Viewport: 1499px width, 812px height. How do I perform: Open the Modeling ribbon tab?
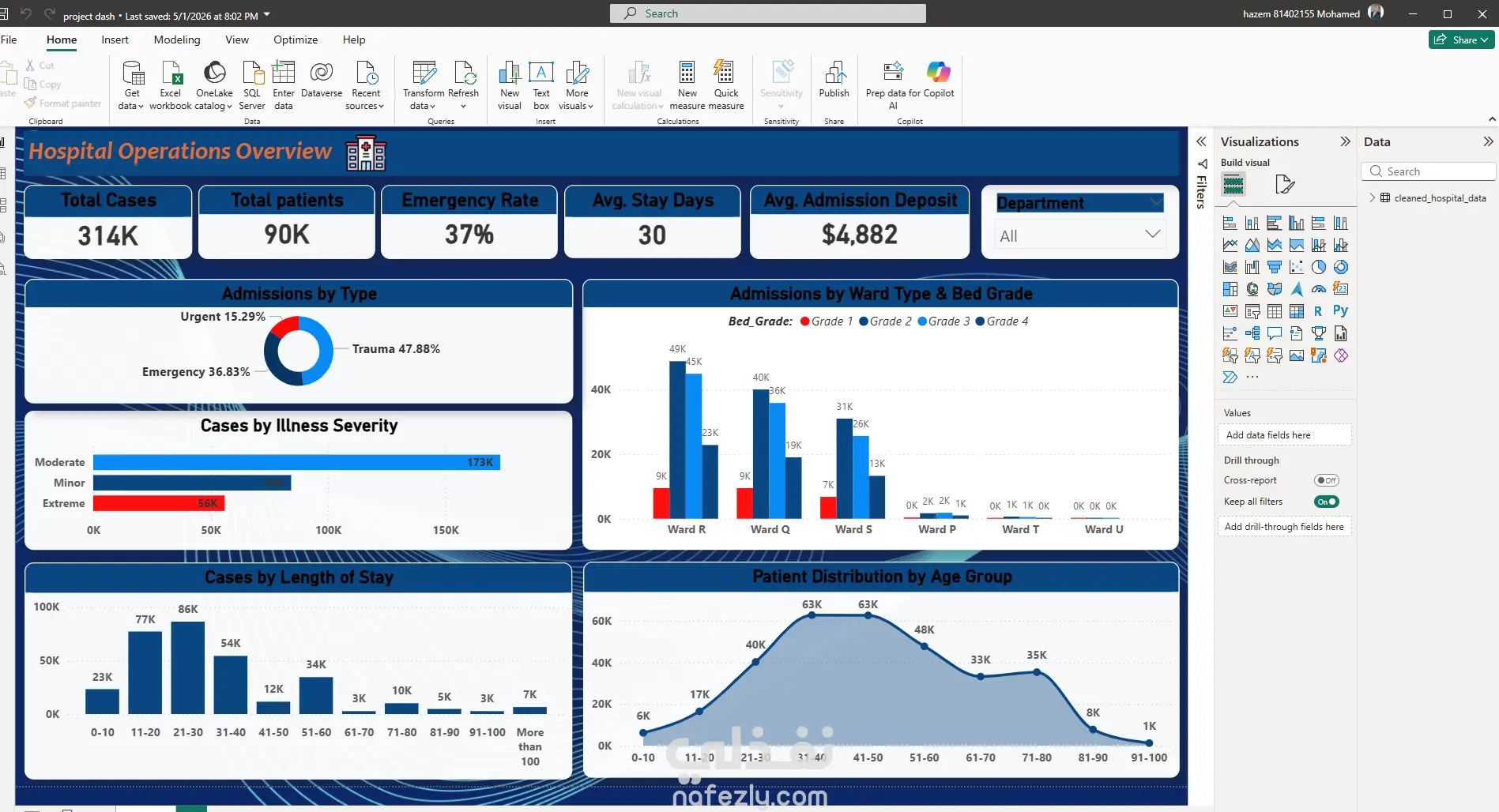177,39
